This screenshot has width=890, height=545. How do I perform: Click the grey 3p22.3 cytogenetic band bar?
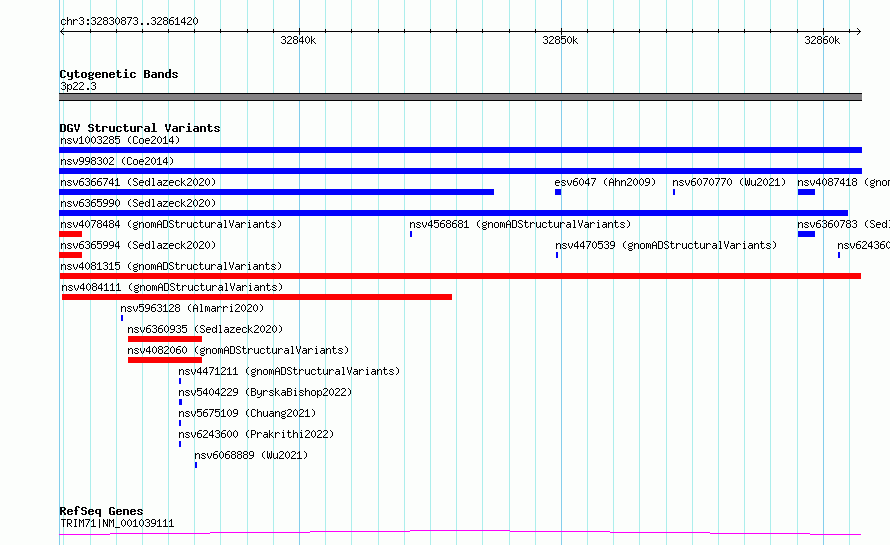tap(460, 97)
